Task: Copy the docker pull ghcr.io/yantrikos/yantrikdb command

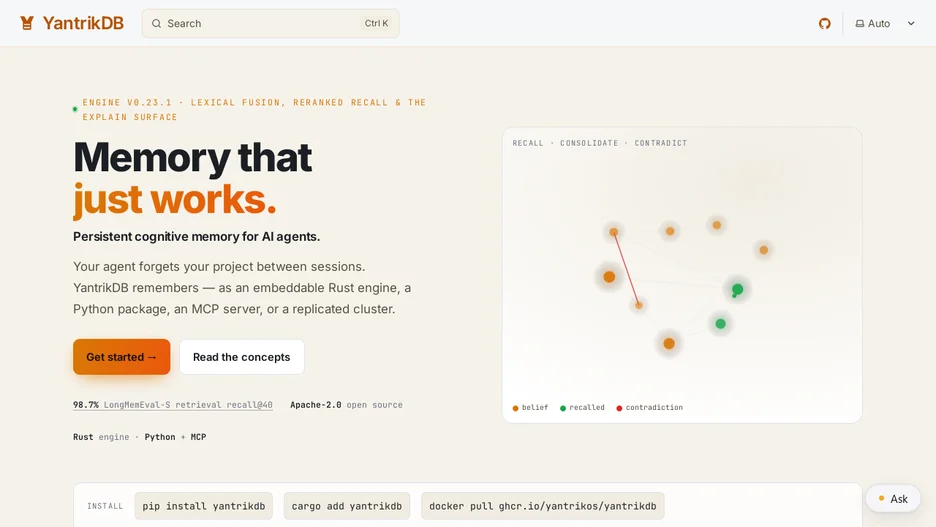Action: [x=543, y=506]
